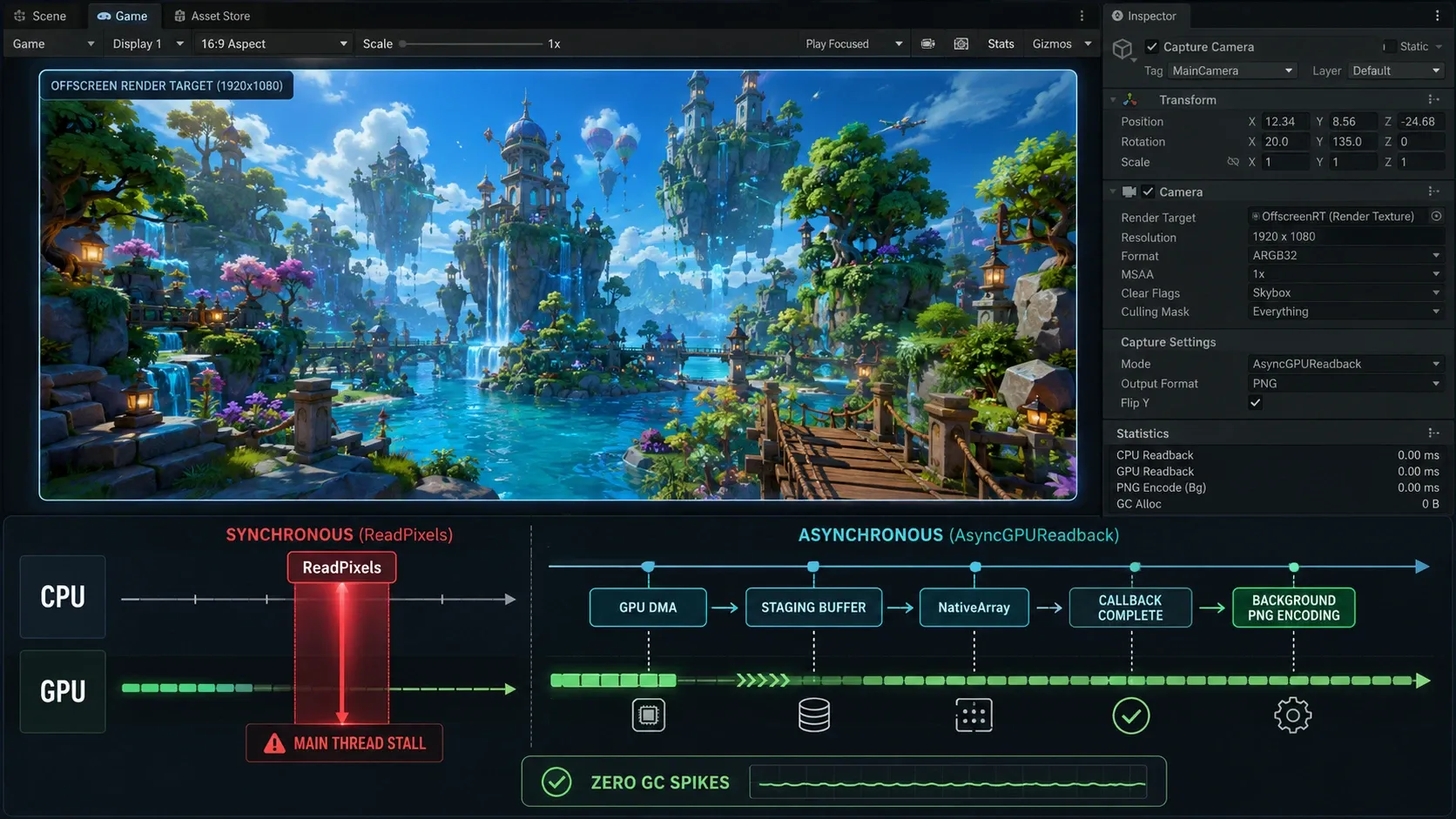Click the PNG encoding gear icon
Image resolution: width=1456 pixels, height=819 pixels.
[x=1293, y=715]
